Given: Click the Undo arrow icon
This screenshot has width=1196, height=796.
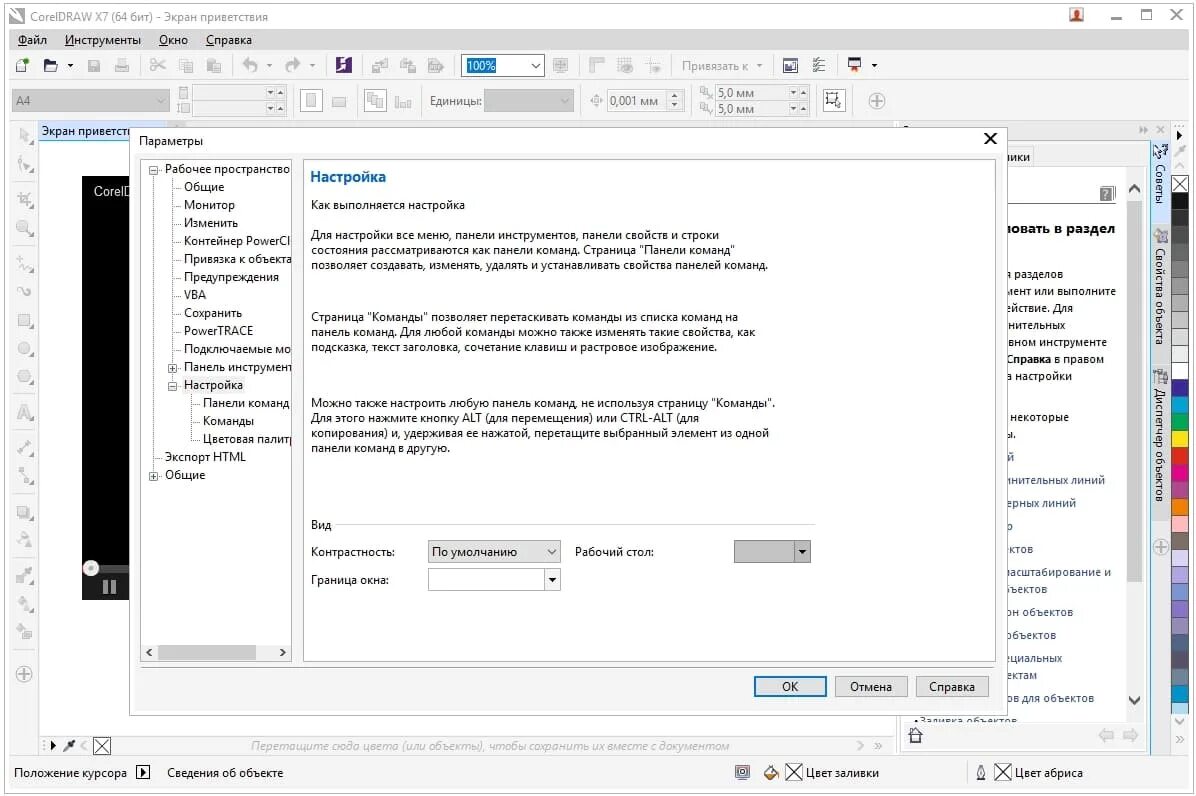Looking at the screenshot, I should [x=250, y=66].
